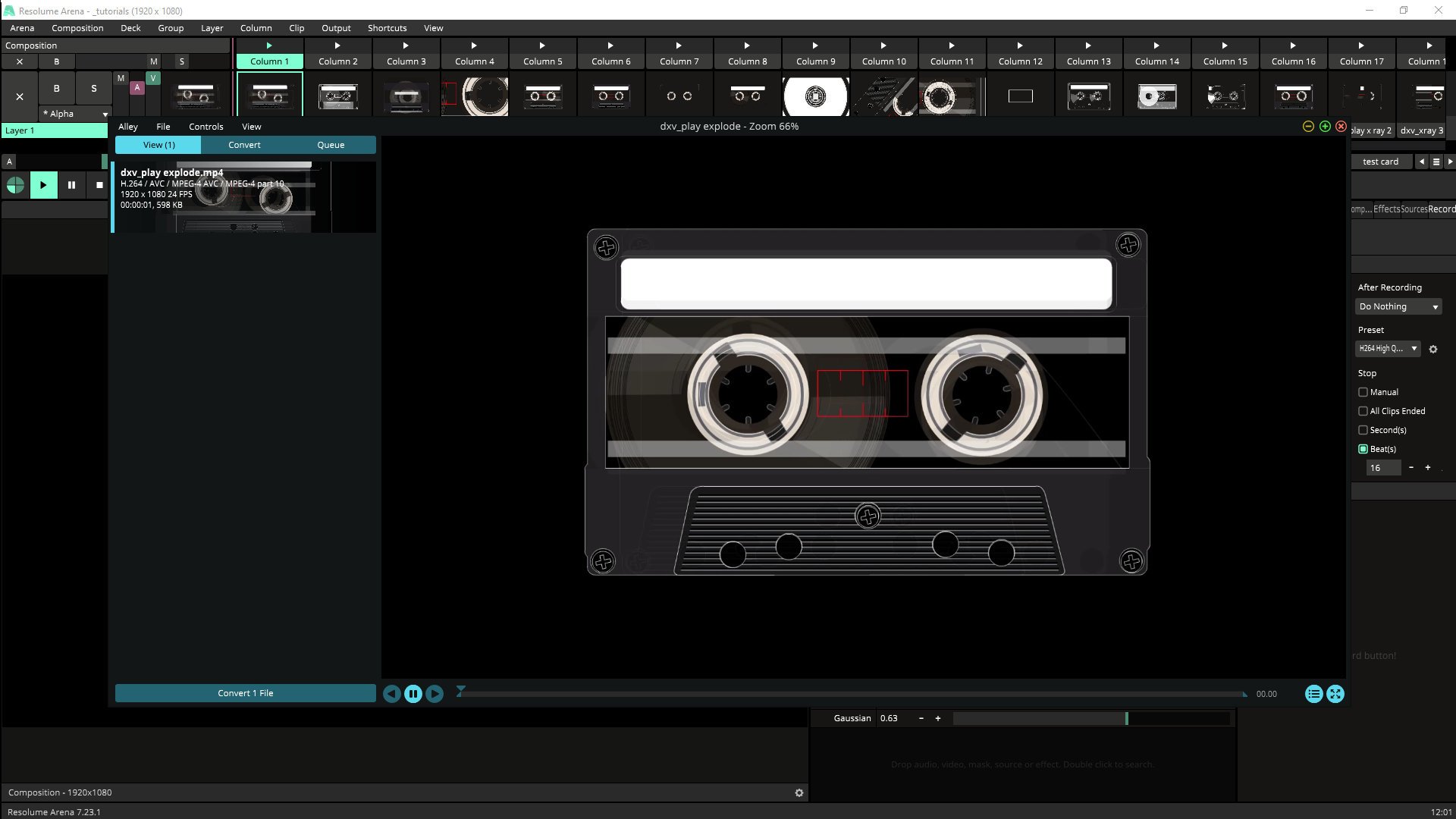Open the composition panel gear settings
Viewport: 1456px width, 819px height.
(x=799, y=792)
